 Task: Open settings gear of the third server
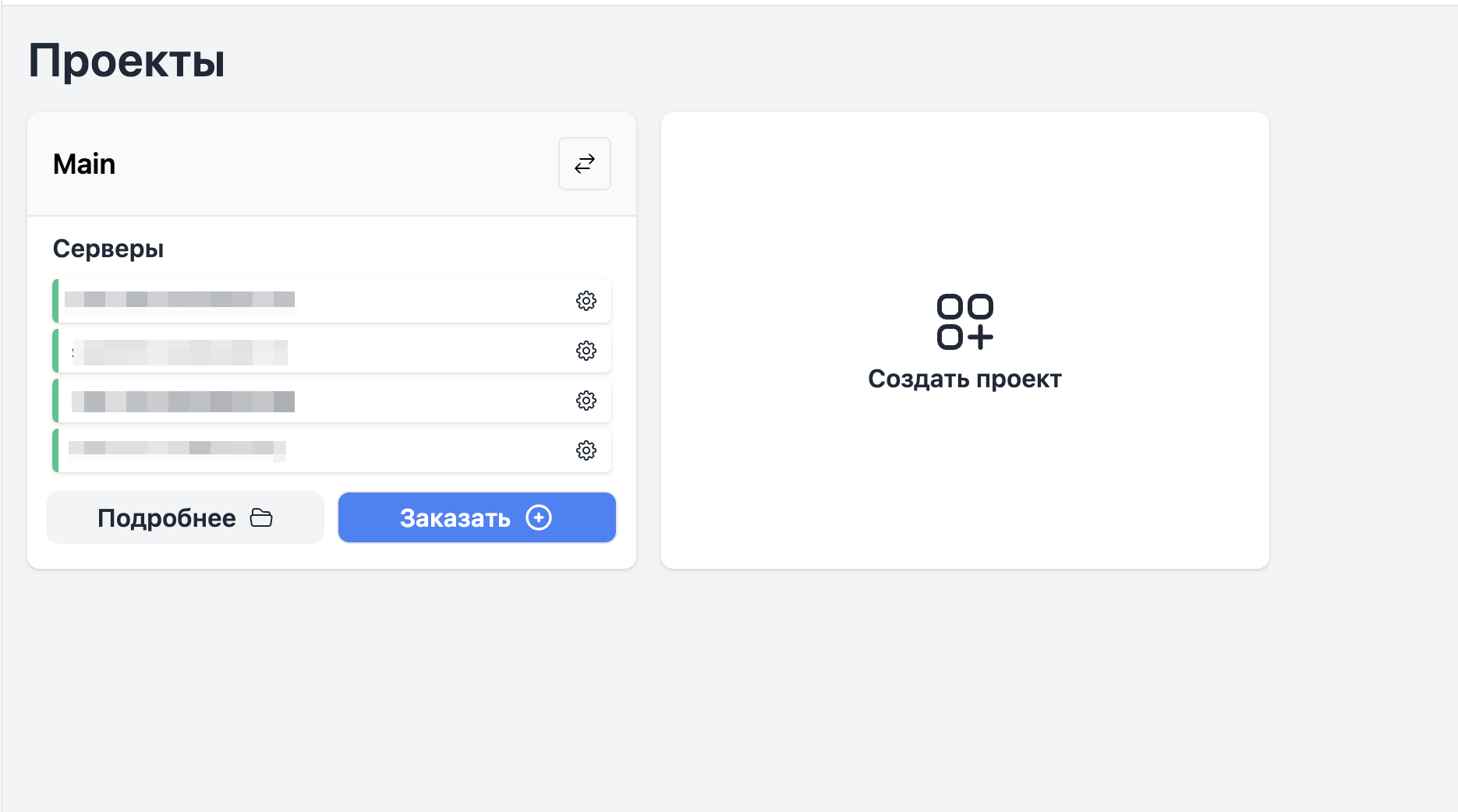[x=586, y=401]
